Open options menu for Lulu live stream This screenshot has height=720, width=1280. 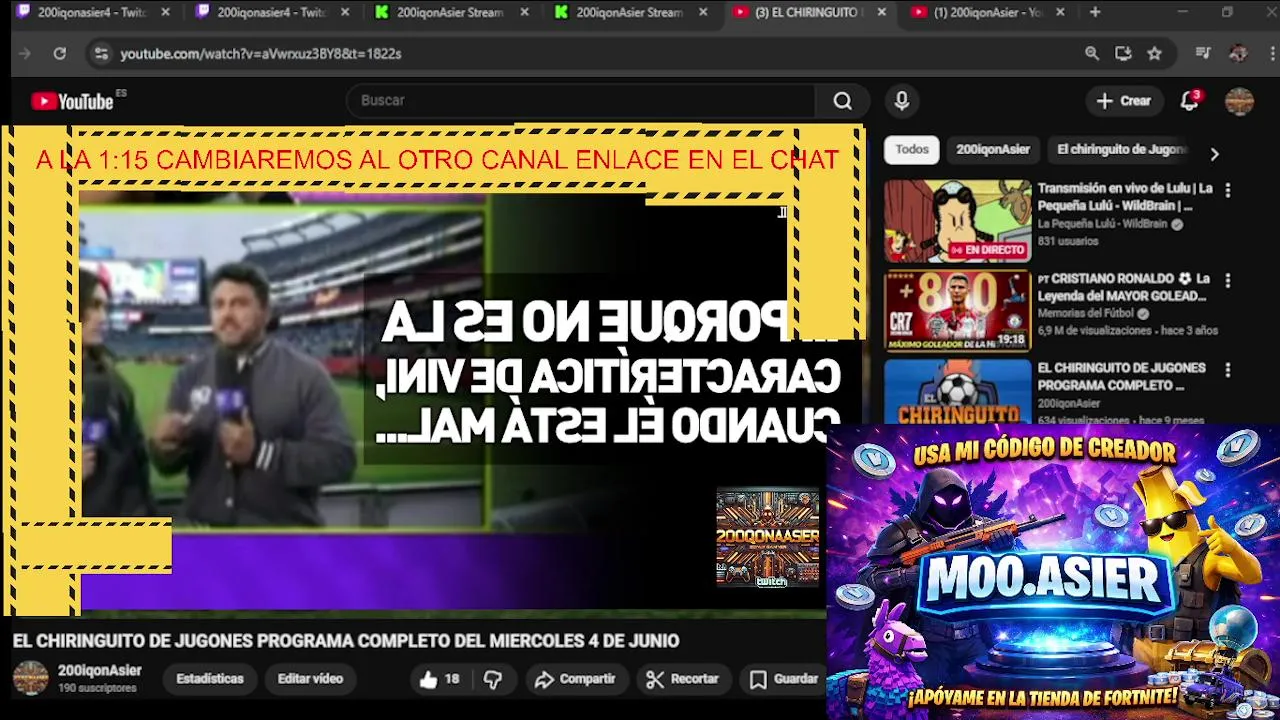tap(1227, 190)
